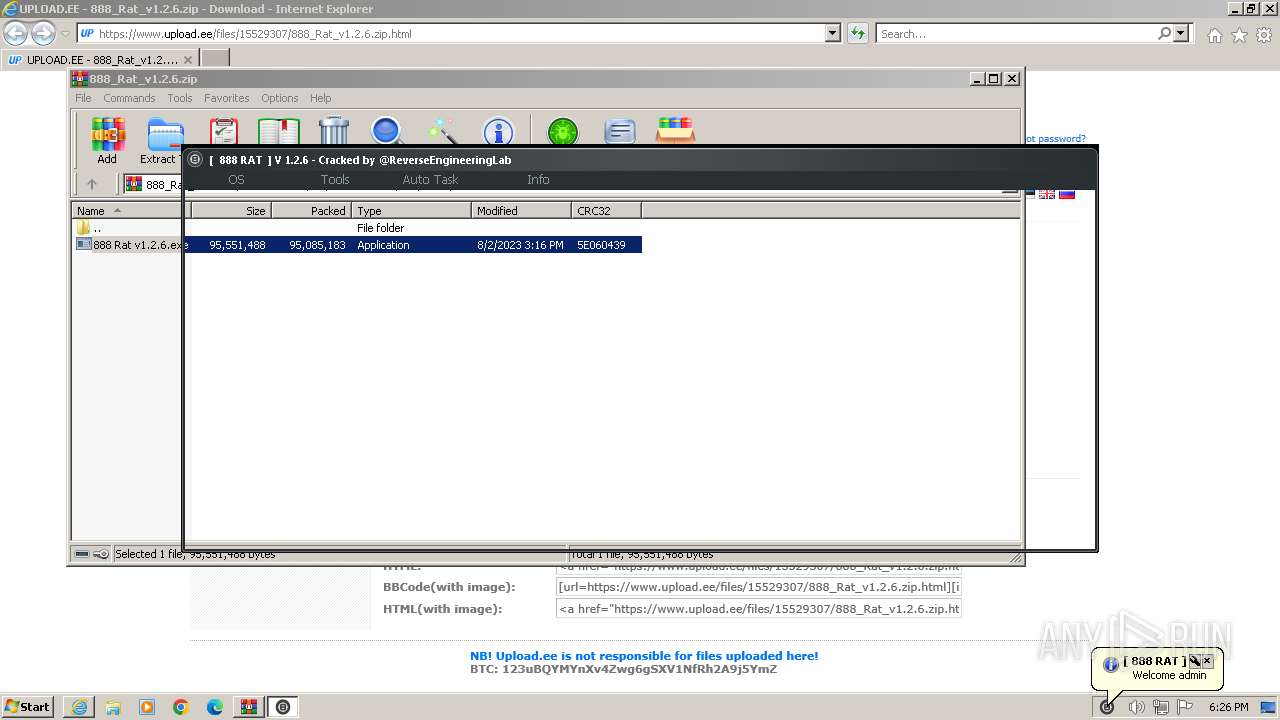Open Auto Task menu in 888 RAT
The width and height of the screenshot is (1280, 720).
(430, 180)
